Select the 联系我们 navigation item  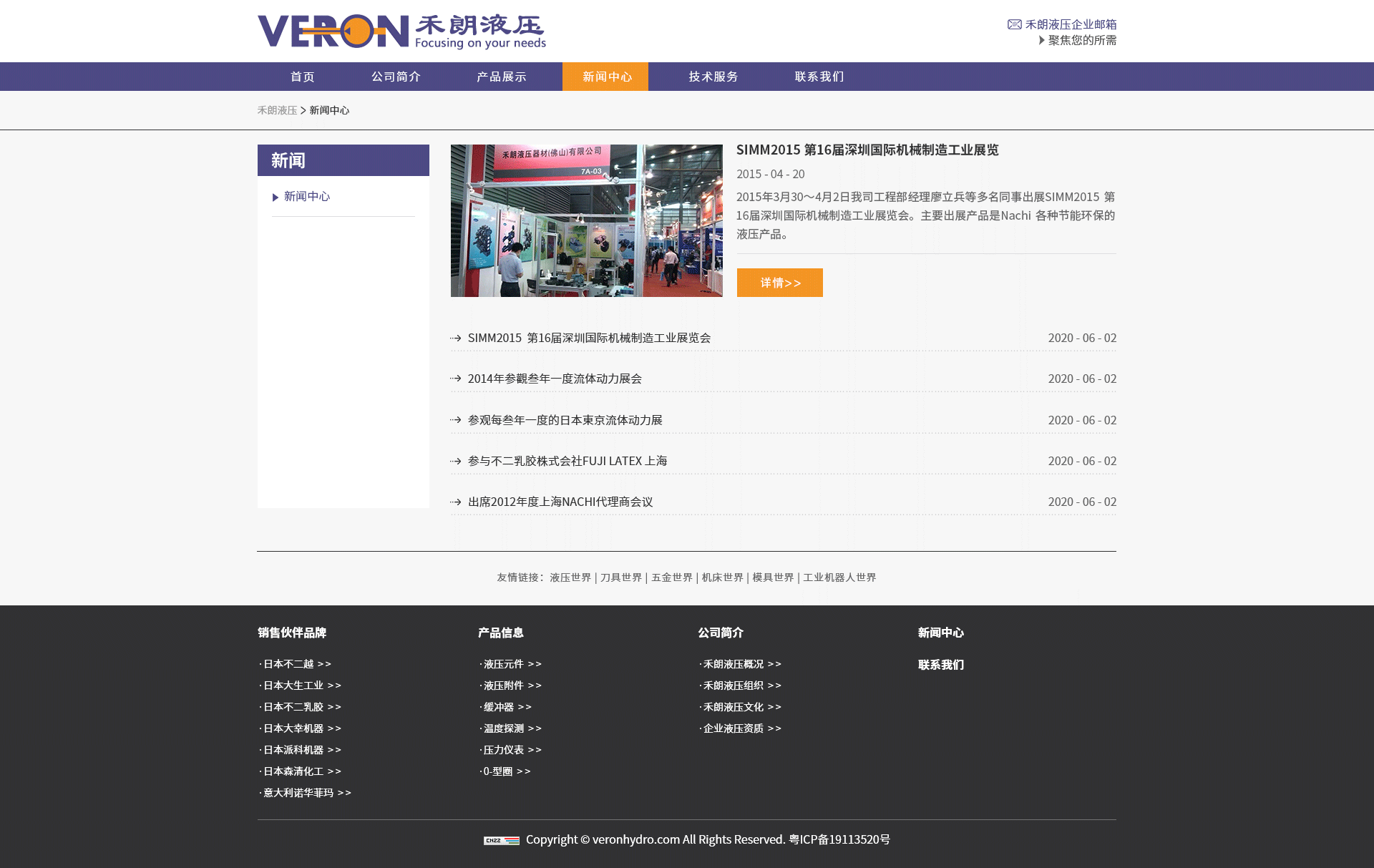click(x=819, y=77)
